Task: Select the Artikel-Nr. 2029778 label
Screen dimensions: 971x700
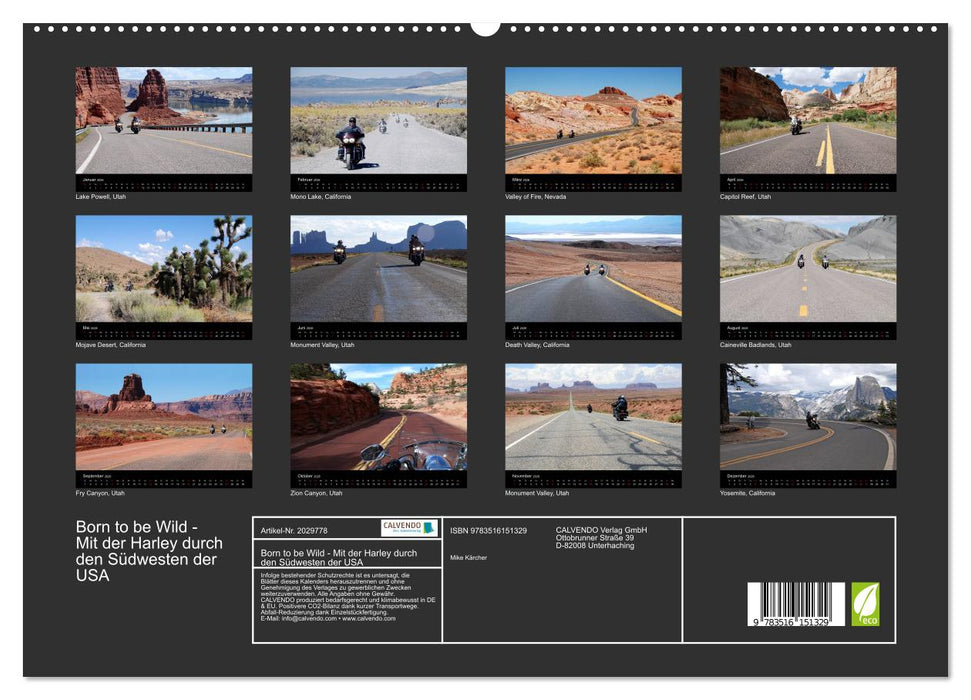Action: click(294, 529)
